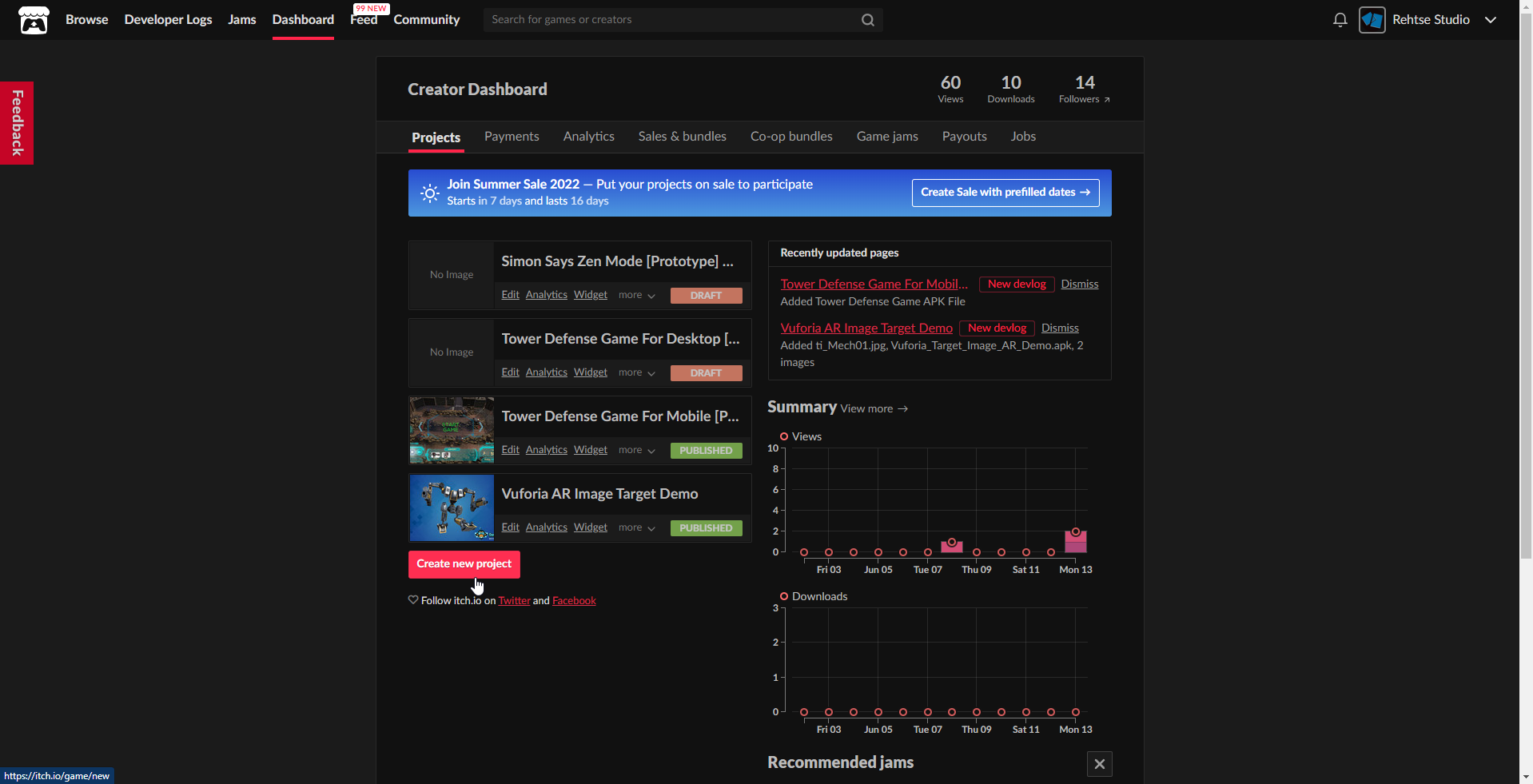This screenshot has height=784, width=1533.
Task: Open Tower Defense Mobile recently updated link
Action: (874, 284)
